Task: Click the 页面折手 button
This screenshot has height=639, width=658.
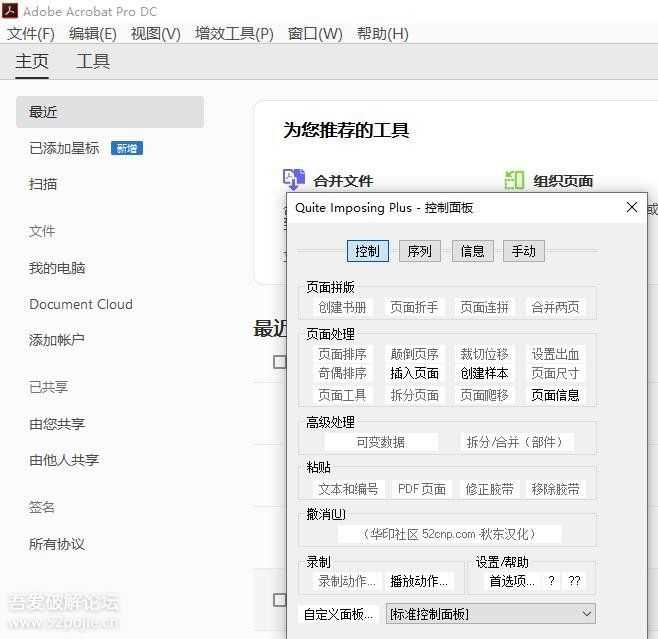Action: click(414, 307)
